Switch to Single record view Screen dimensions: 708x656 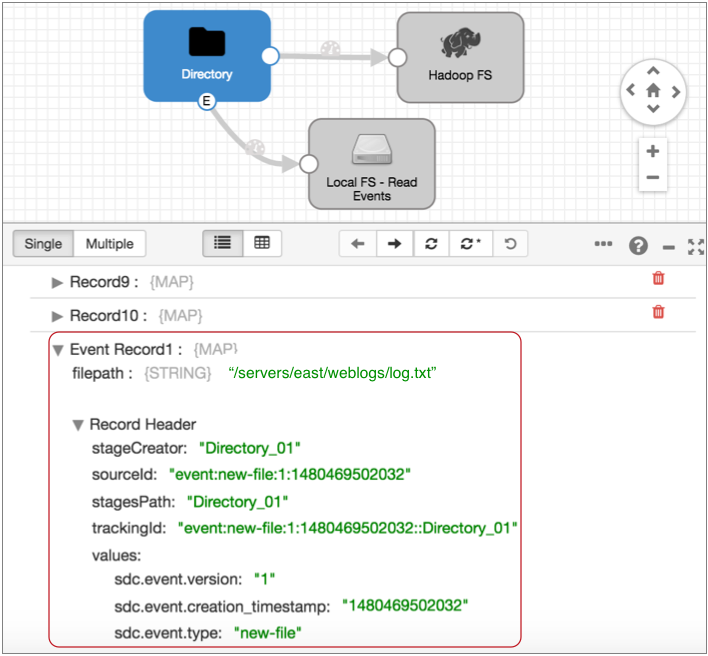[x=43, y=244]
